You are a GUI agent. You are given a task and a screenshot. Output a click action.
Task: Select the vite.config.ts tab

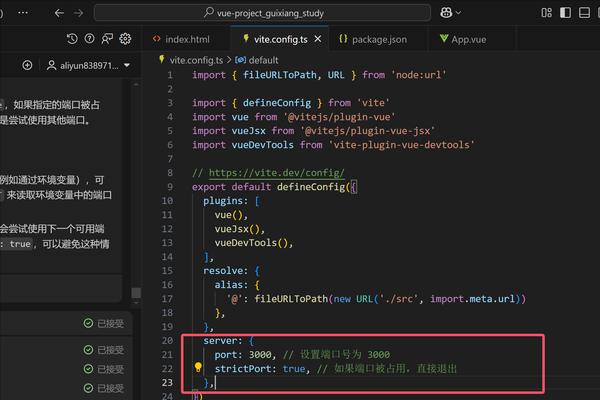pos(280,39)
